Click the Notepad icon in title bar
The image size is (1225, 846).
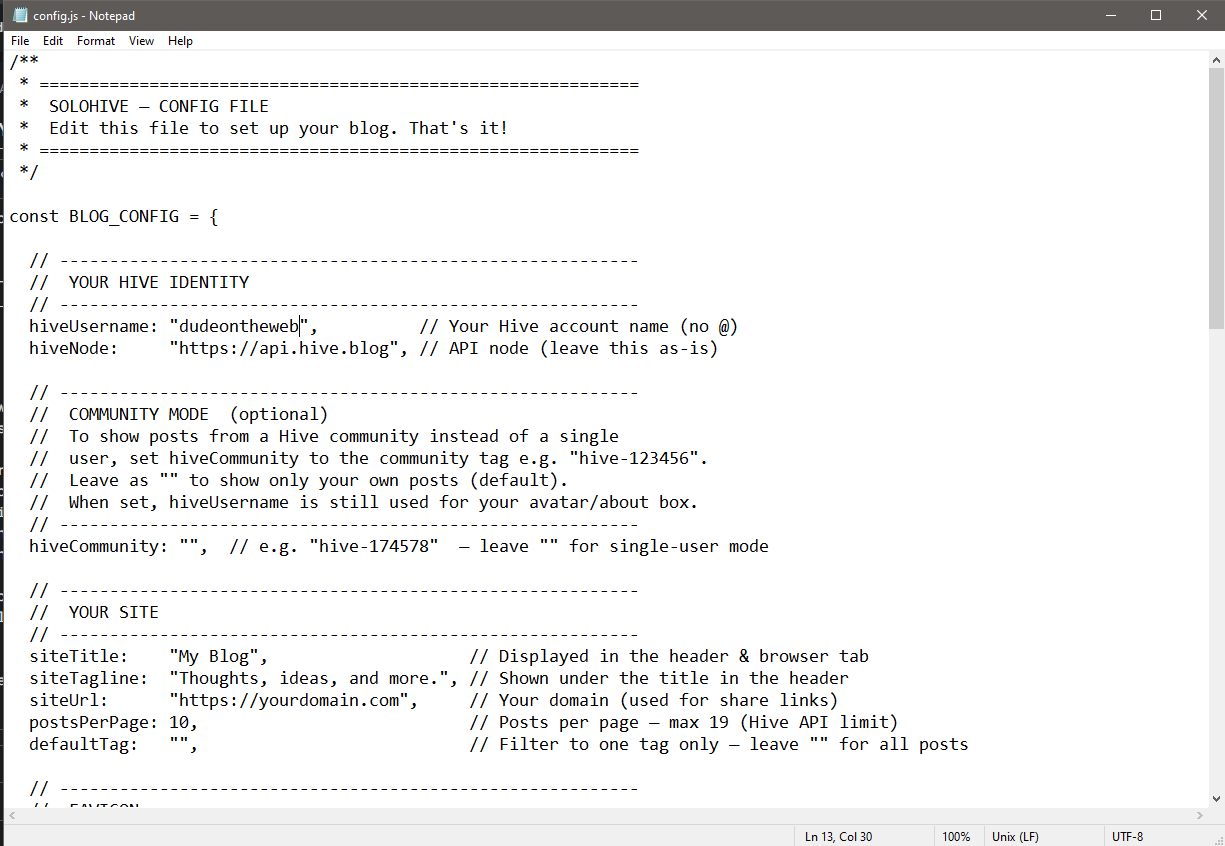[x=20, y=15]
